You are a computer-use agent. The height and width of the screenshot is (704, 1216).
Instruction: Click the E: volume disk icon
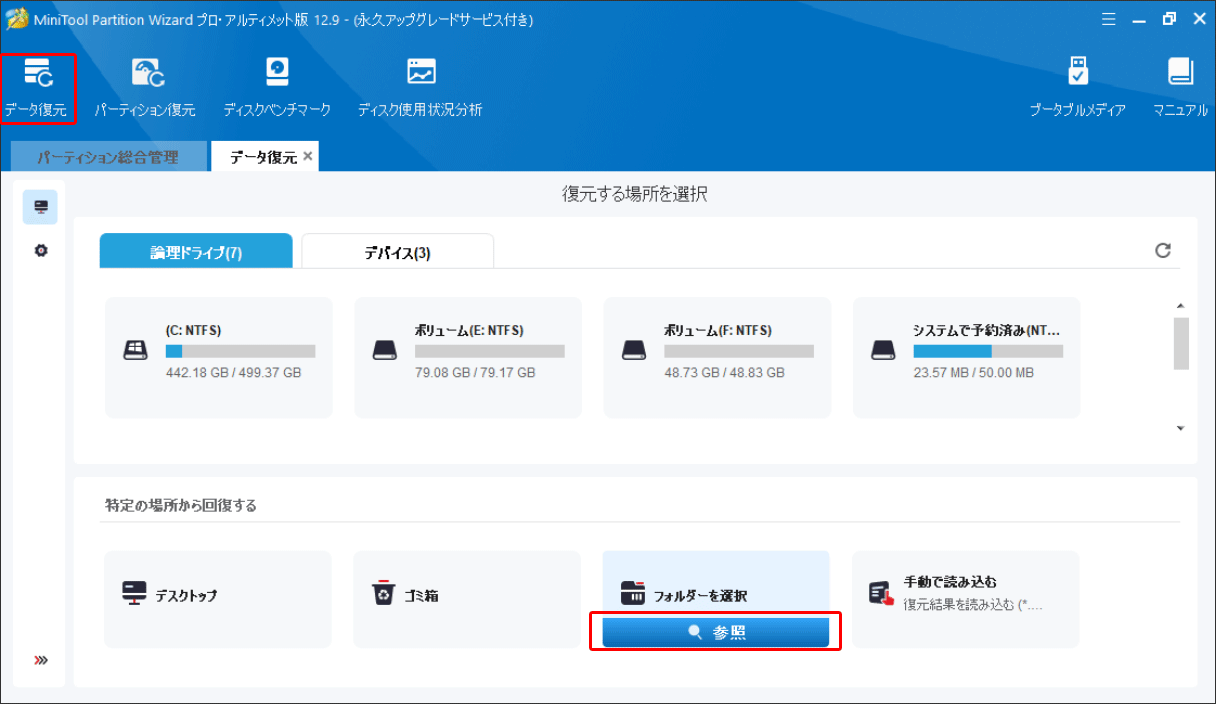[385, 350]
